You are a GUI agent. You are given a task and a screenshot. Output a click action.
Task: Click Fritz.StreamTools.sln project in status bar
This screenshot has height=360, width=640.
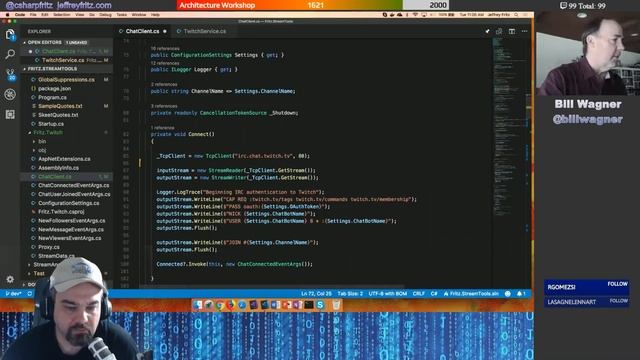pos(471,293)
